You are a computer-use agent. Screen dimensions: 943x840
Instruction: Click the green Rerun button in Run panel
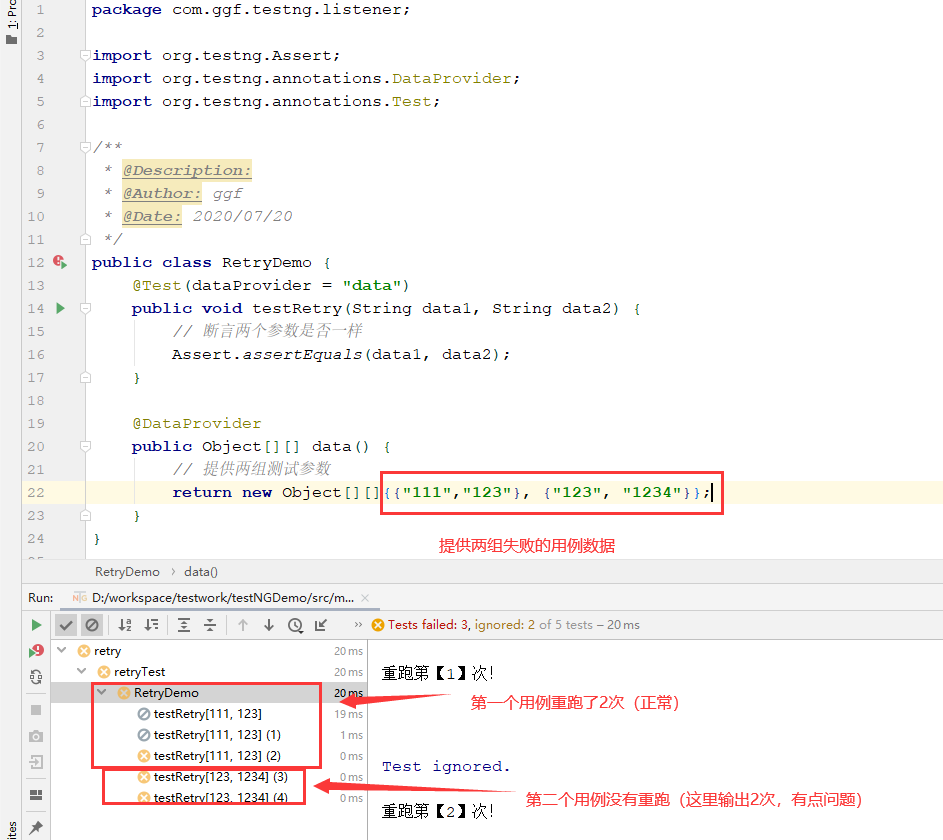pyautogui.click(x=36, y=625)
